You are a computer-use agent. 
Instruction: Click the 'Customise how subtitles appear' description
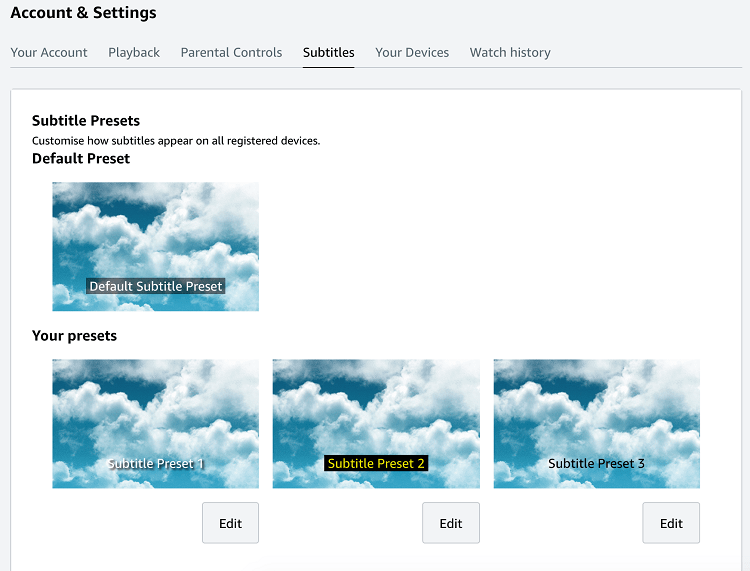tap(176, 141)
